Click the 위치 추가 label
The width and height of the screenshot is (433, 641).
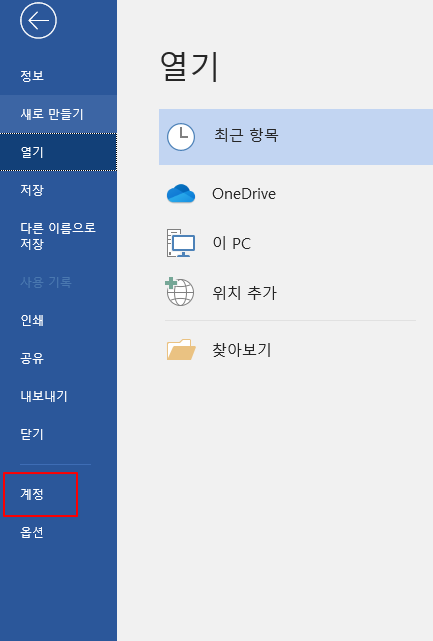click(245, 293)
